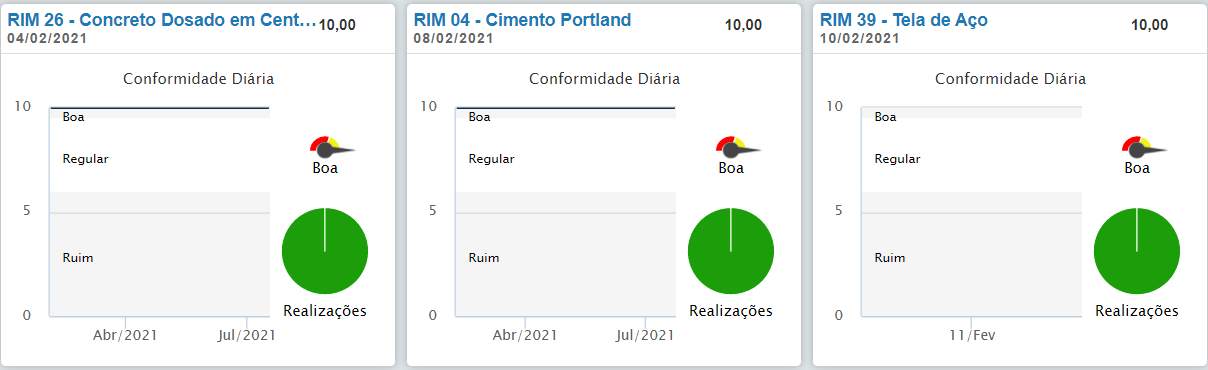Click the 10,00 score on RIM 39 card
Image resolution: width=1208 pixels, height=370 pixels.
(x=1149, y=25)
